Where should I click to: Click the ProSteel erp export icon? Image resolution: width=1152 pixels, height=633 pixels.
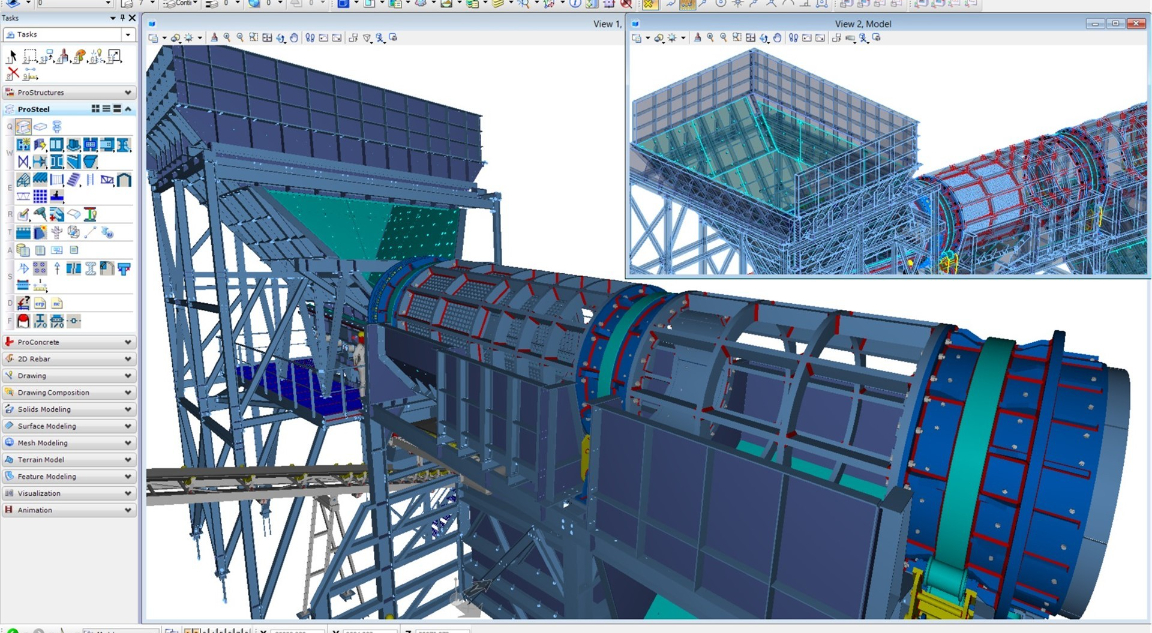coord(40,303)
